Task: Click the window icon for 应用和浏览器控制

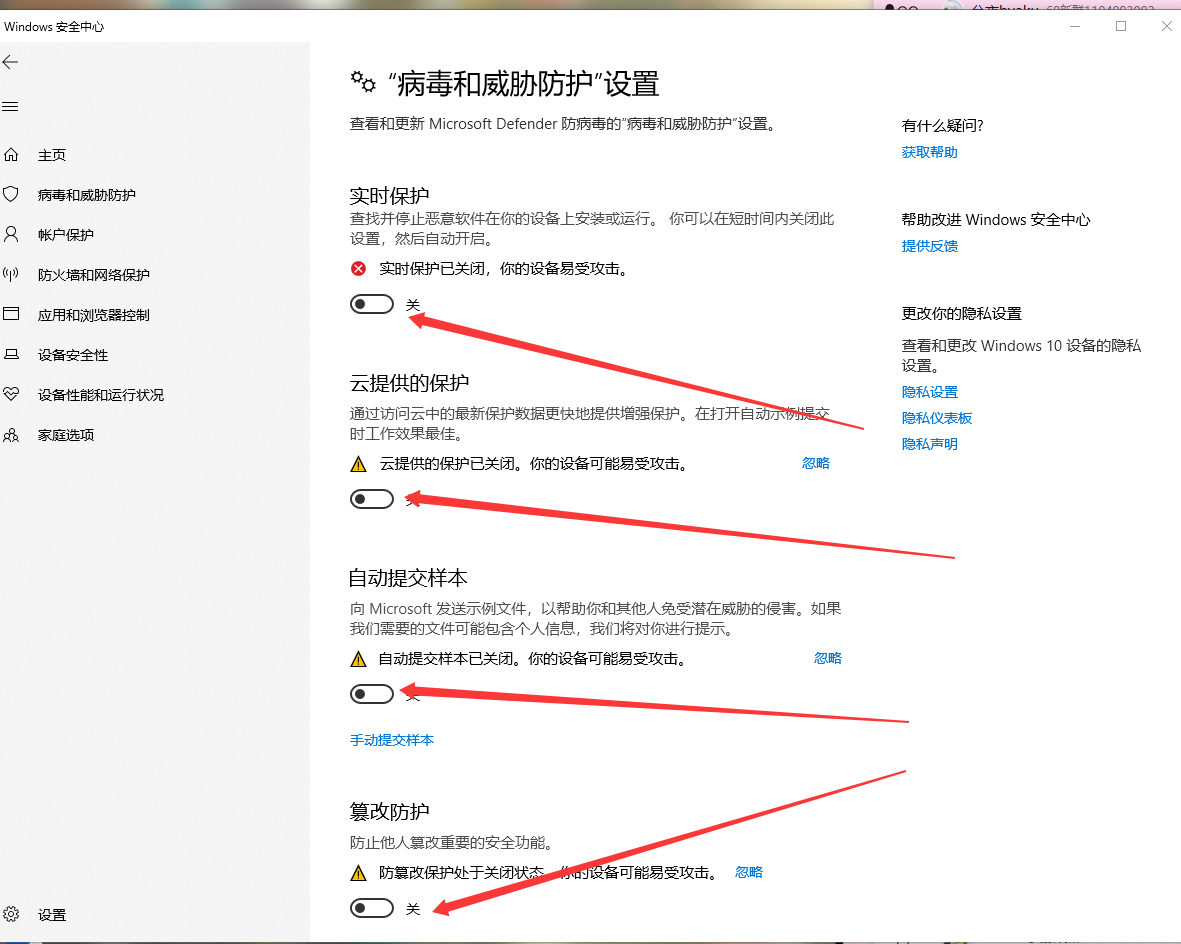Action: pos(11,313)
